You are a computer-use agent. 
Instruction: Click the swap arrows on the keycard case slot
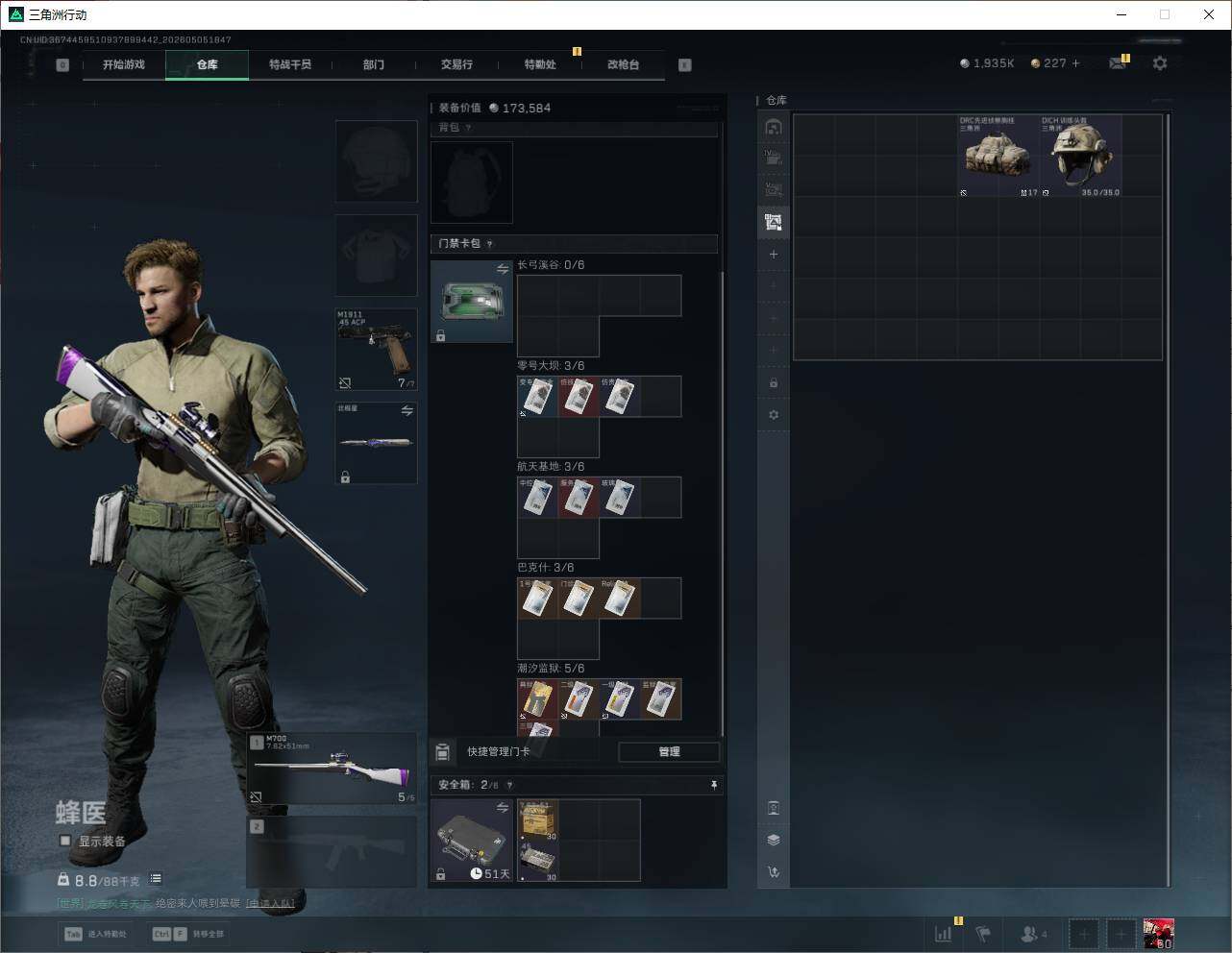pos(502,270)
